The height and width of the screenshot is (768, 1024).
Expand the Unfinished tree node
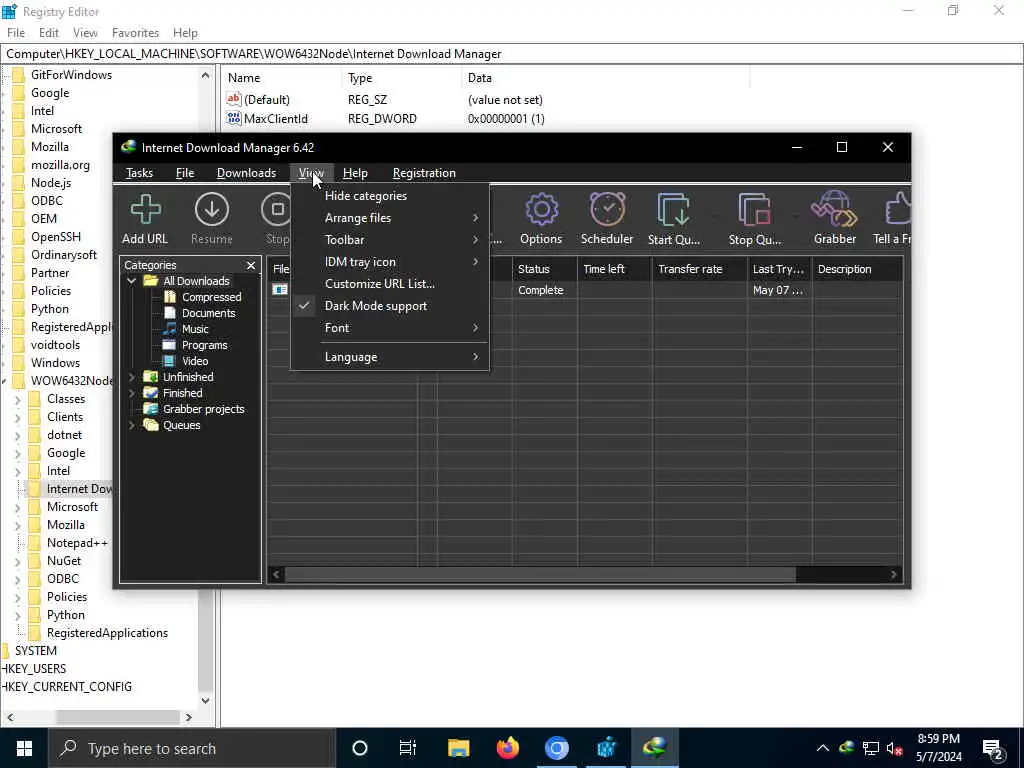tap(132, 377)
